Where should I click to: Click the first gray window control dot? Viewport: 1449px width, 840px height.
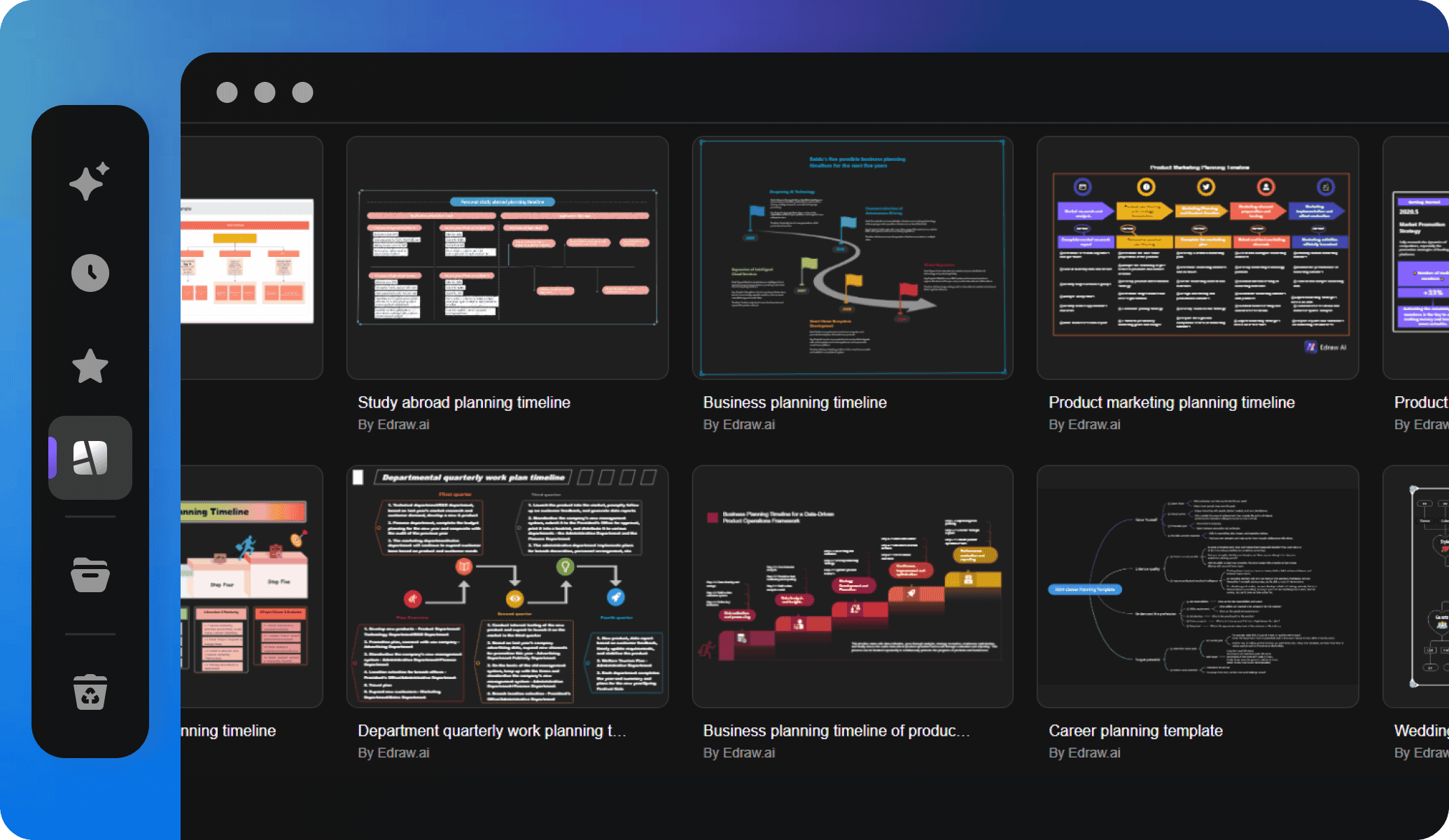[x=227, y=92]
